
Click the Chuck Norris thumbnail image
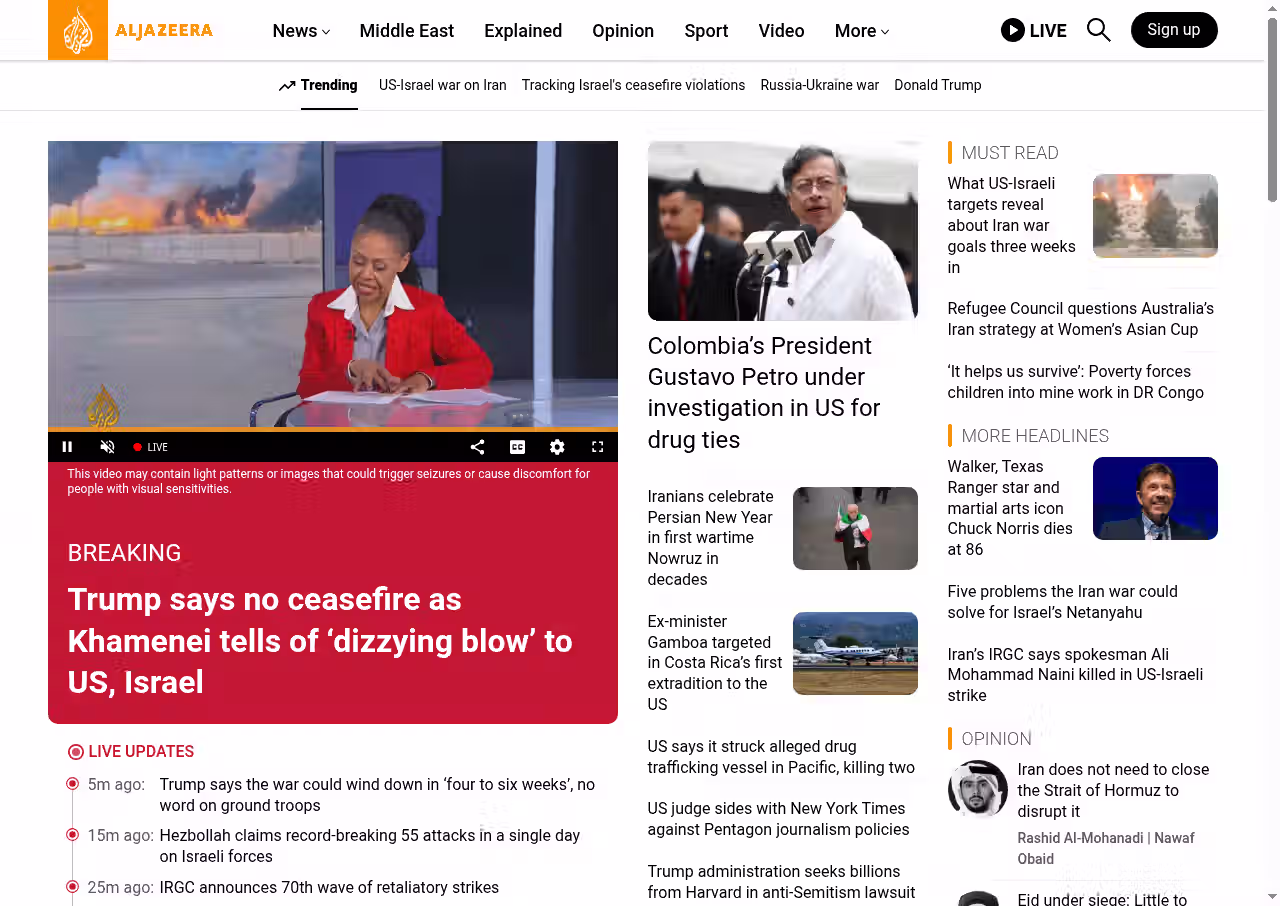click(1155, 498)
